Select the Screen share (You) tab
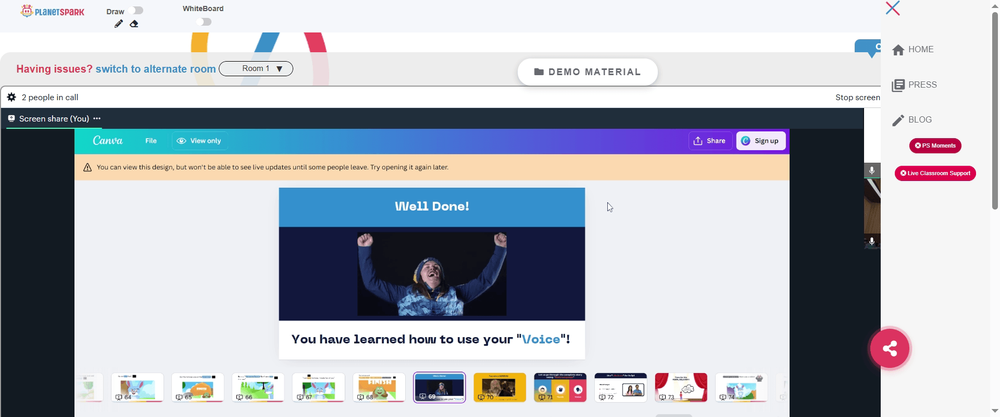 coord(54,119)
